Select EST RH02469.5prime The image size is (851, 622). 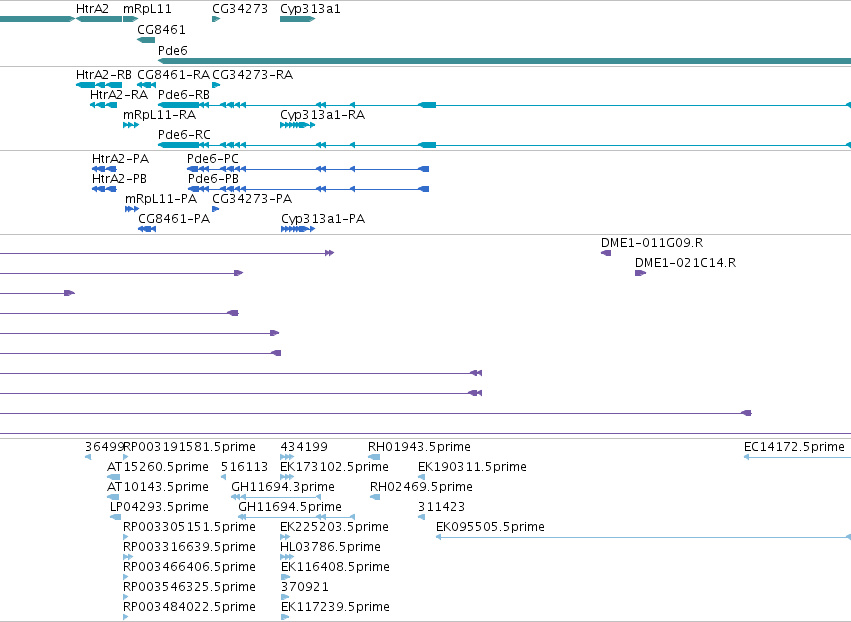click(x=421, y=487)
